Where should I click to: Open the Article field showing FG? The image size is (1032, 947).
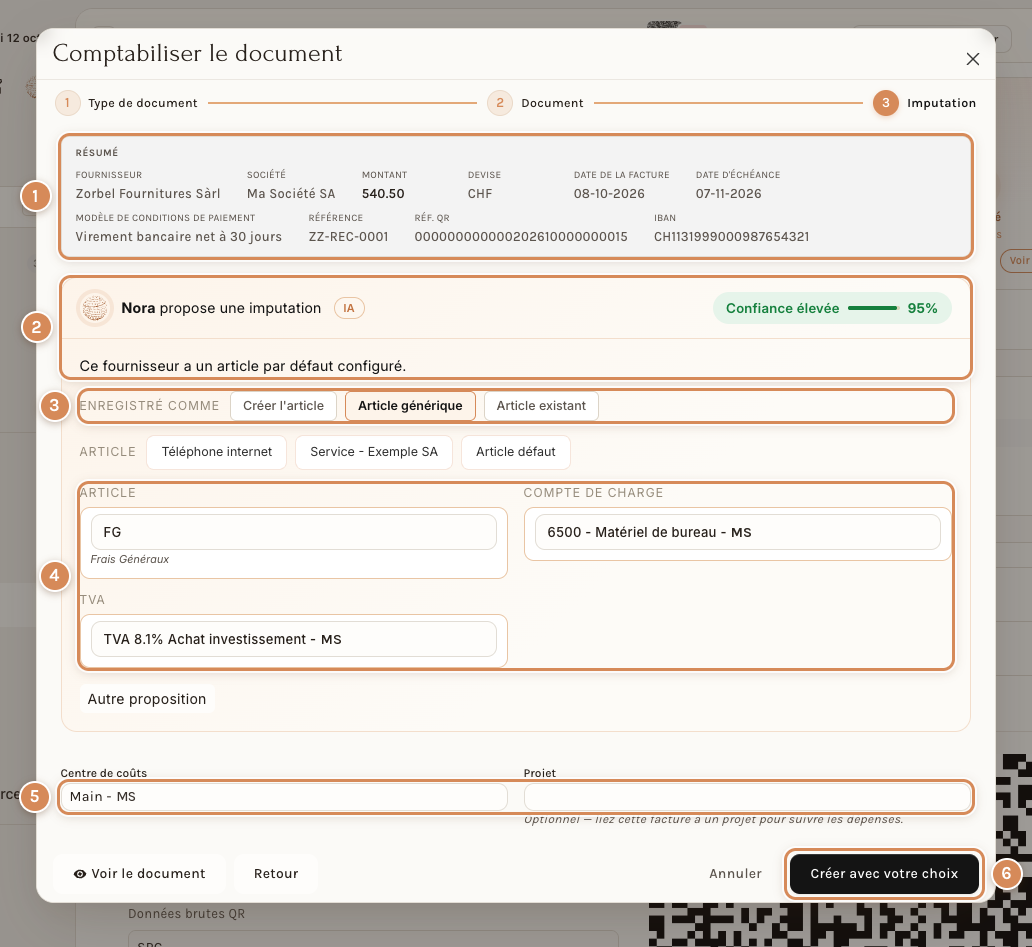pos(294,532)
